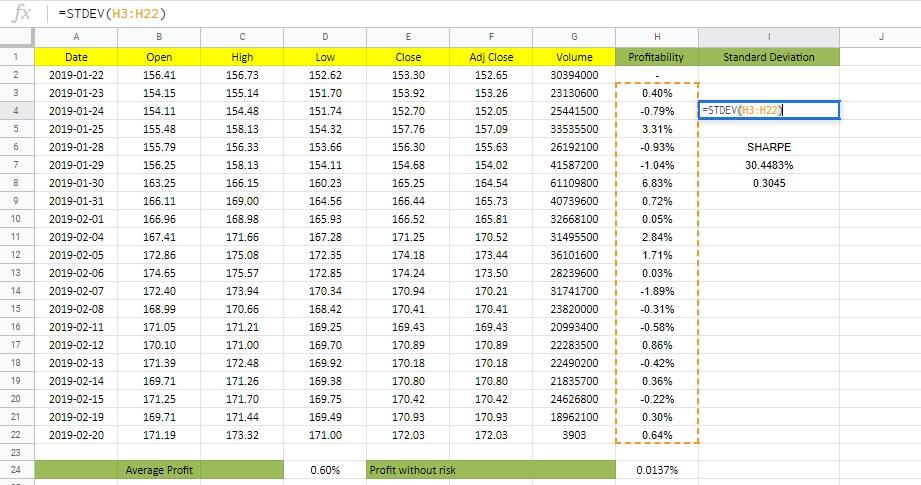Viewport: 921px width, 485px height.
Task: Select column A header
Action: point(76,37)
